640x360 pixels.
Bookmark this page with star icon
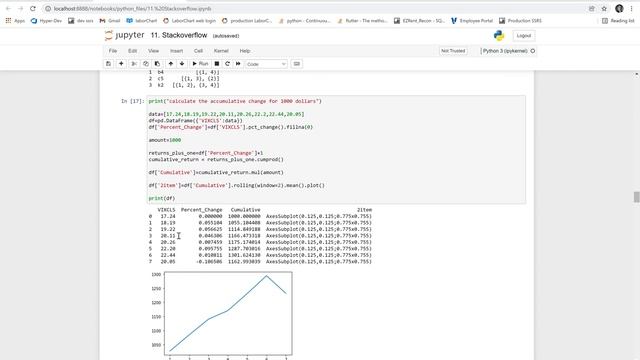604,9
